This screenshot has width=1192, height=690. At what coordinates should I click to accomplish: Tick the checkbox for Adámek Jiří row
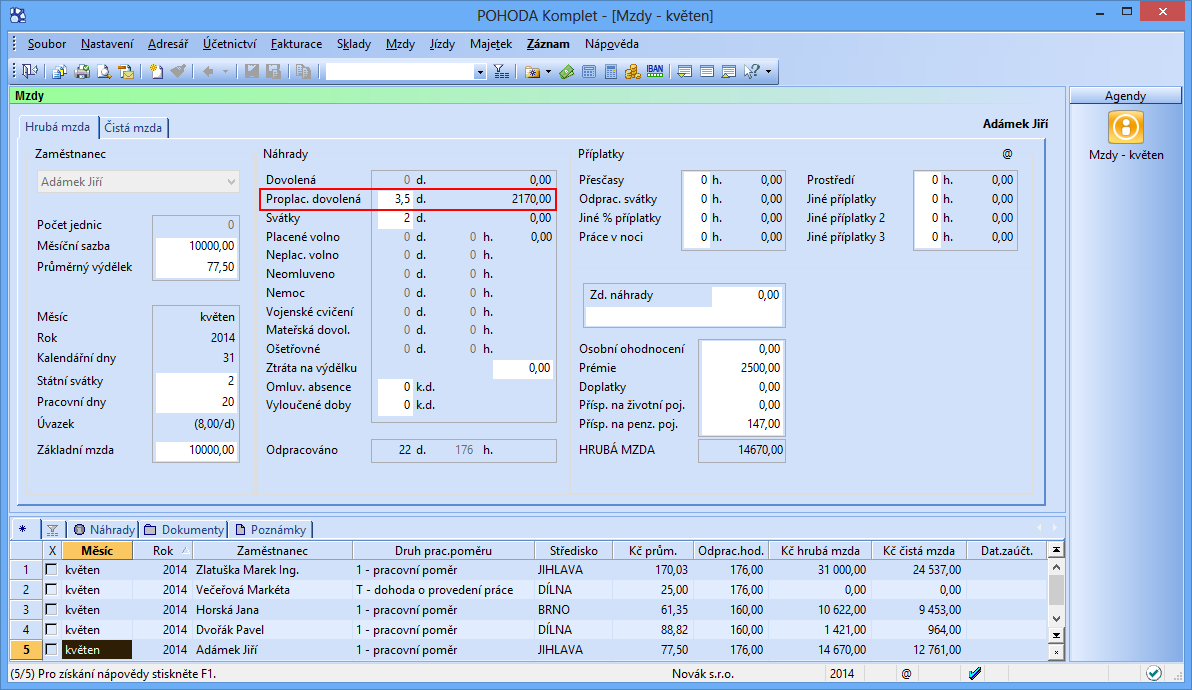click(52, 650)
